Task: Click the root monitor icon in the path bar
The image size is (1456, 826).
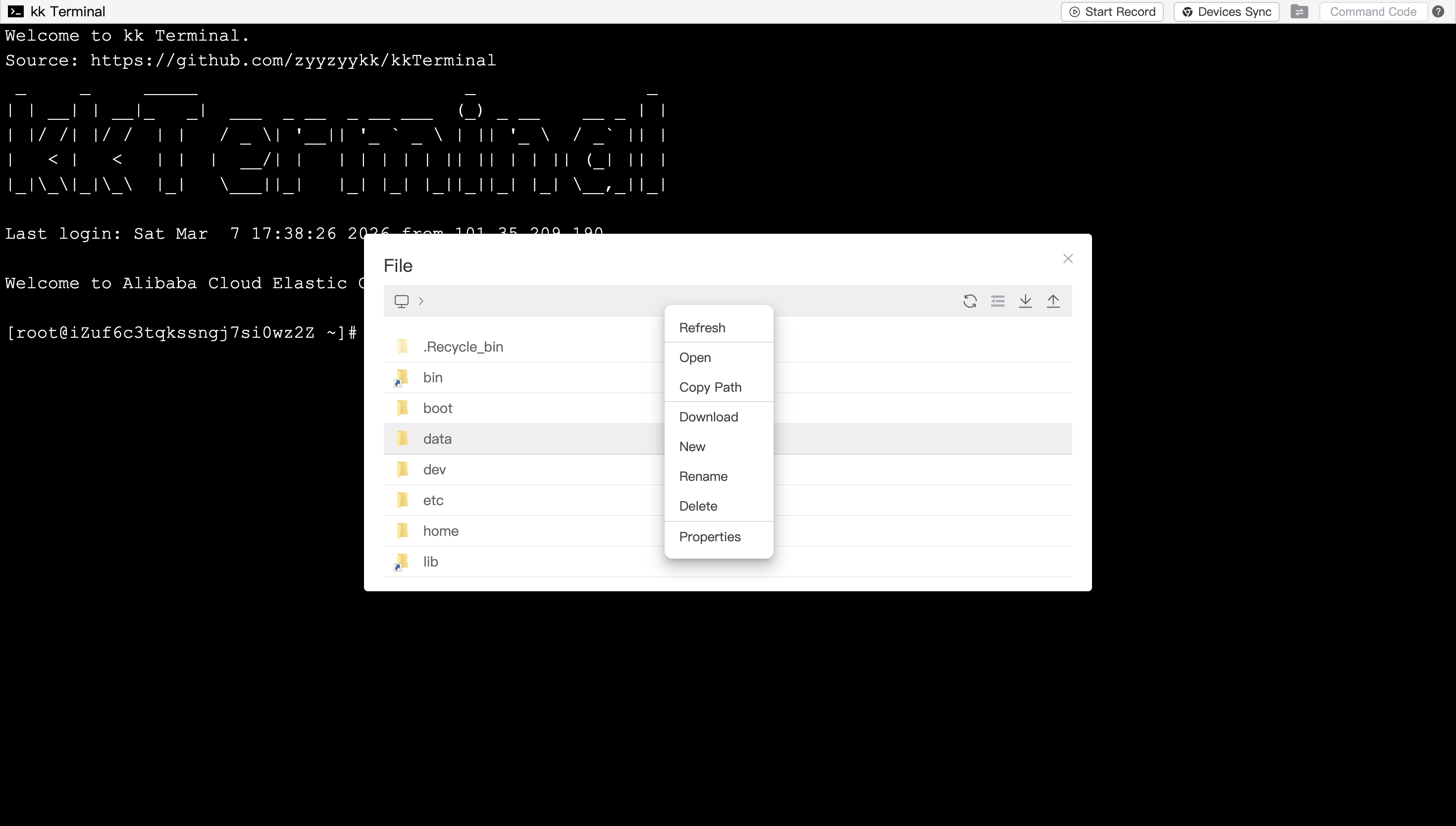Action: (x=402, y=301)
